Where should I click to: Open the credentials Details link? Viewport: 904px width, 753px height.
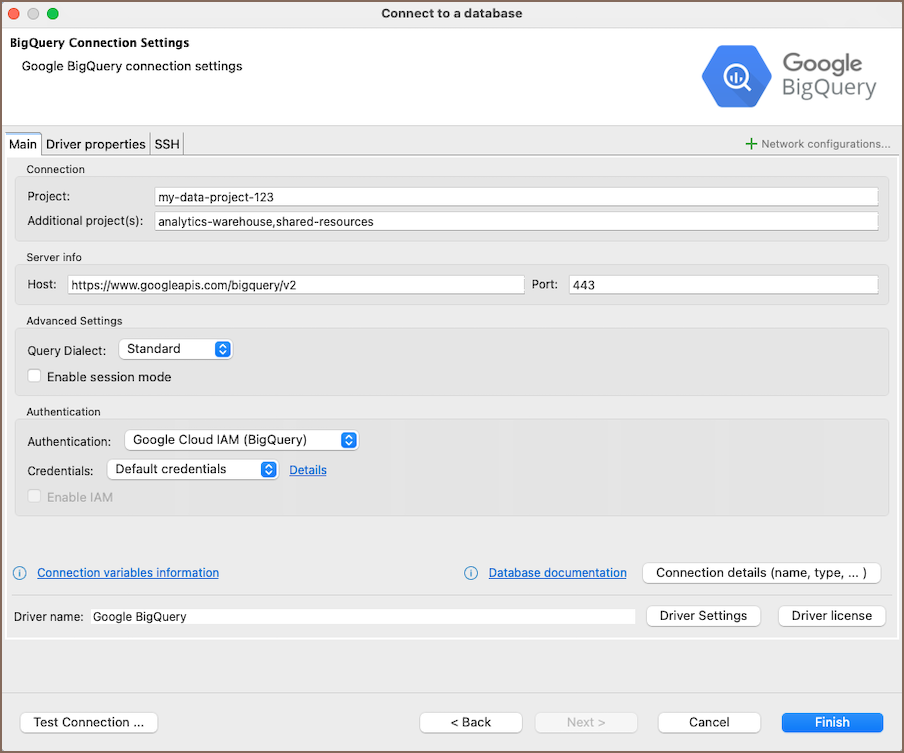coord(308,470)
